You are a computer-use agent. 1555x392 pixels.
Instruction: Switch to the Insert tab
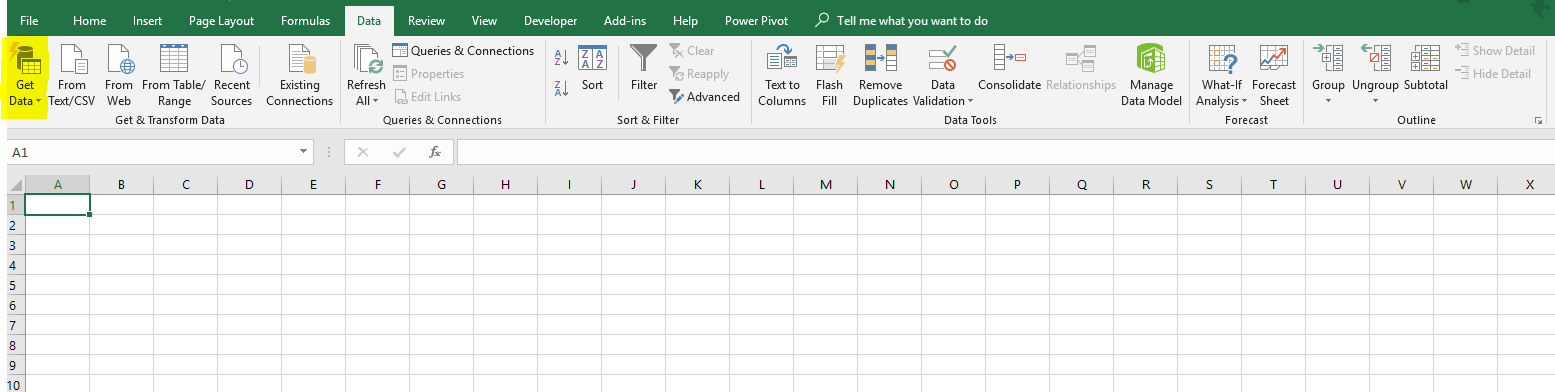(x=148, y=20)
